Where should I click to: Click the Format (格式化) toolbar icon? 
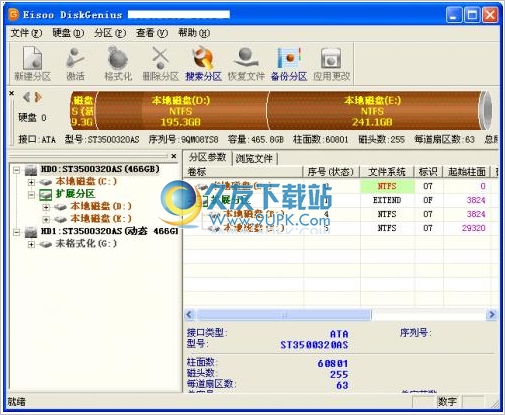[x=118, y=64]
